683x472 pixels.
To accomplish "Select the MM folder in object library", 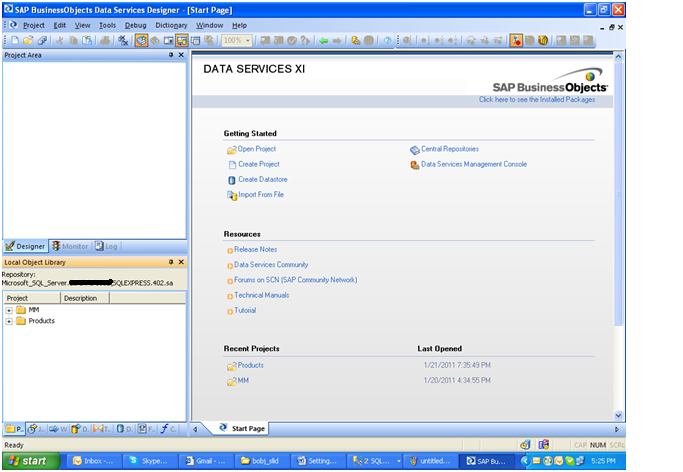I will point(28,310).
